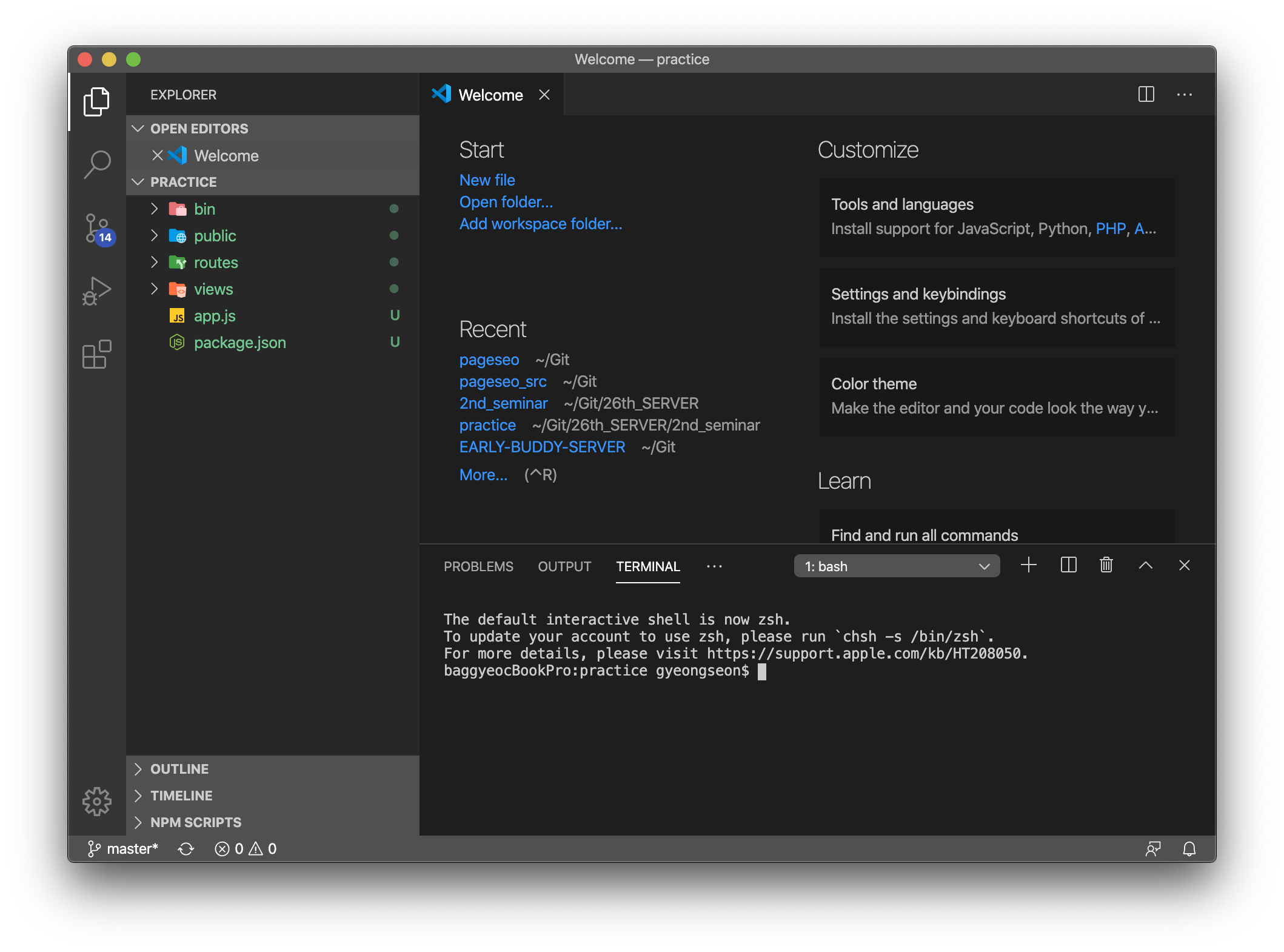Synchronize changes in status bar
Viewport: 1284px width, 952px height.
186,849
